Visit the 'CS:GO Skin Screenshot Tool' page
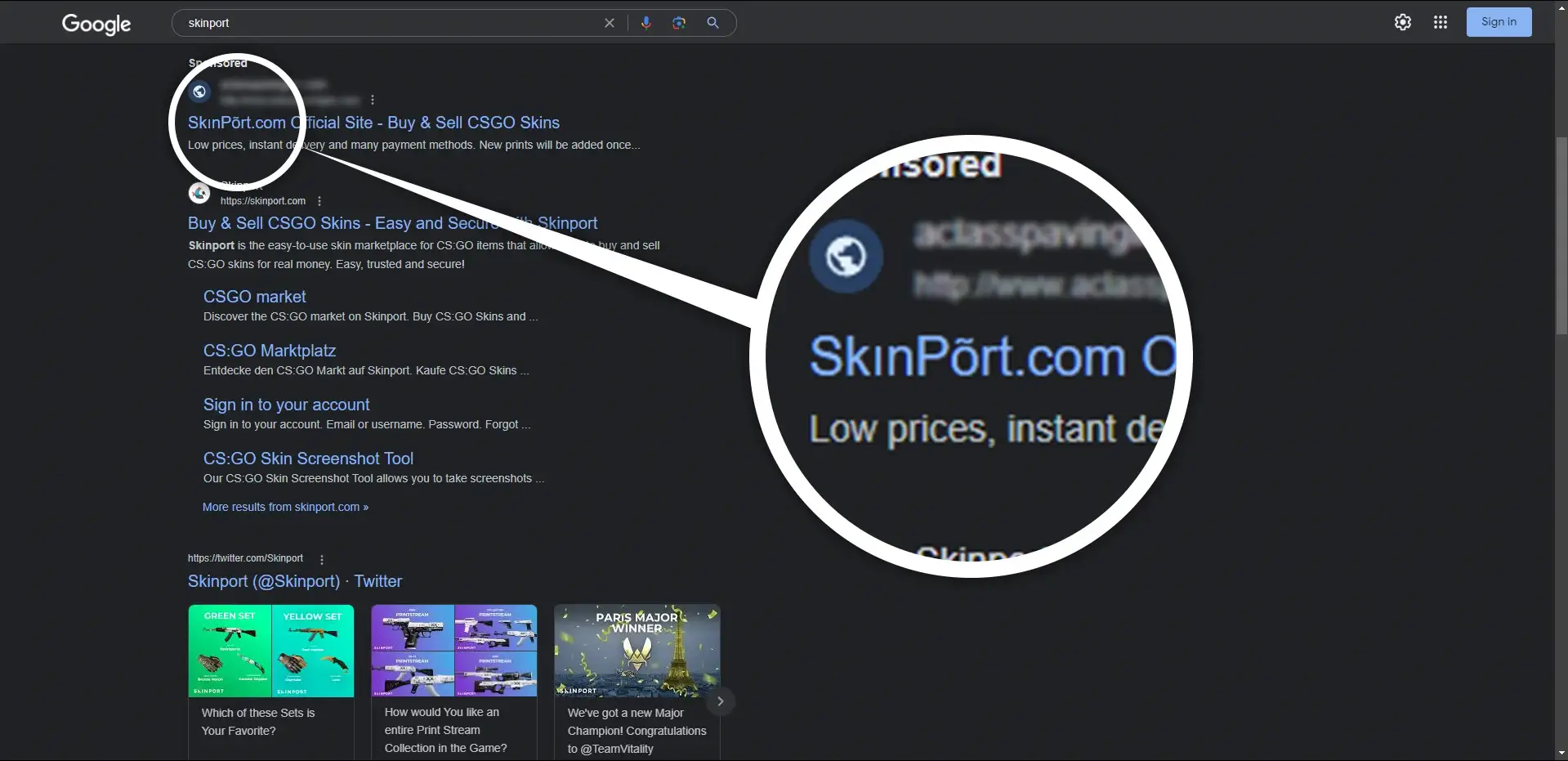The image size is (1568, 761). [x=308, y=459]
